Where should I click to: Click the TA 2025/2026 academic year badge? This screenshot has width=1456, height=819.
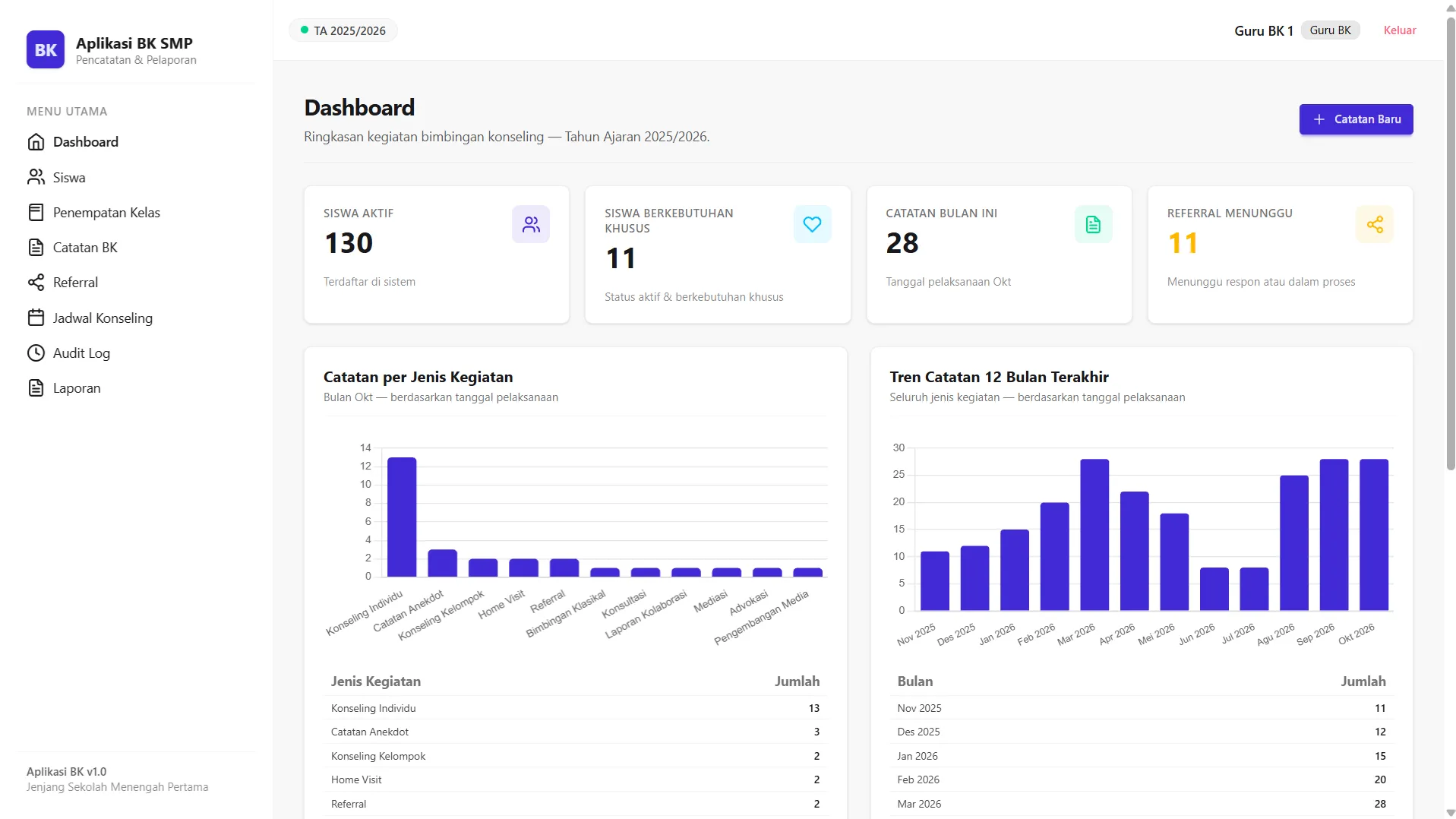pos(343,30)
